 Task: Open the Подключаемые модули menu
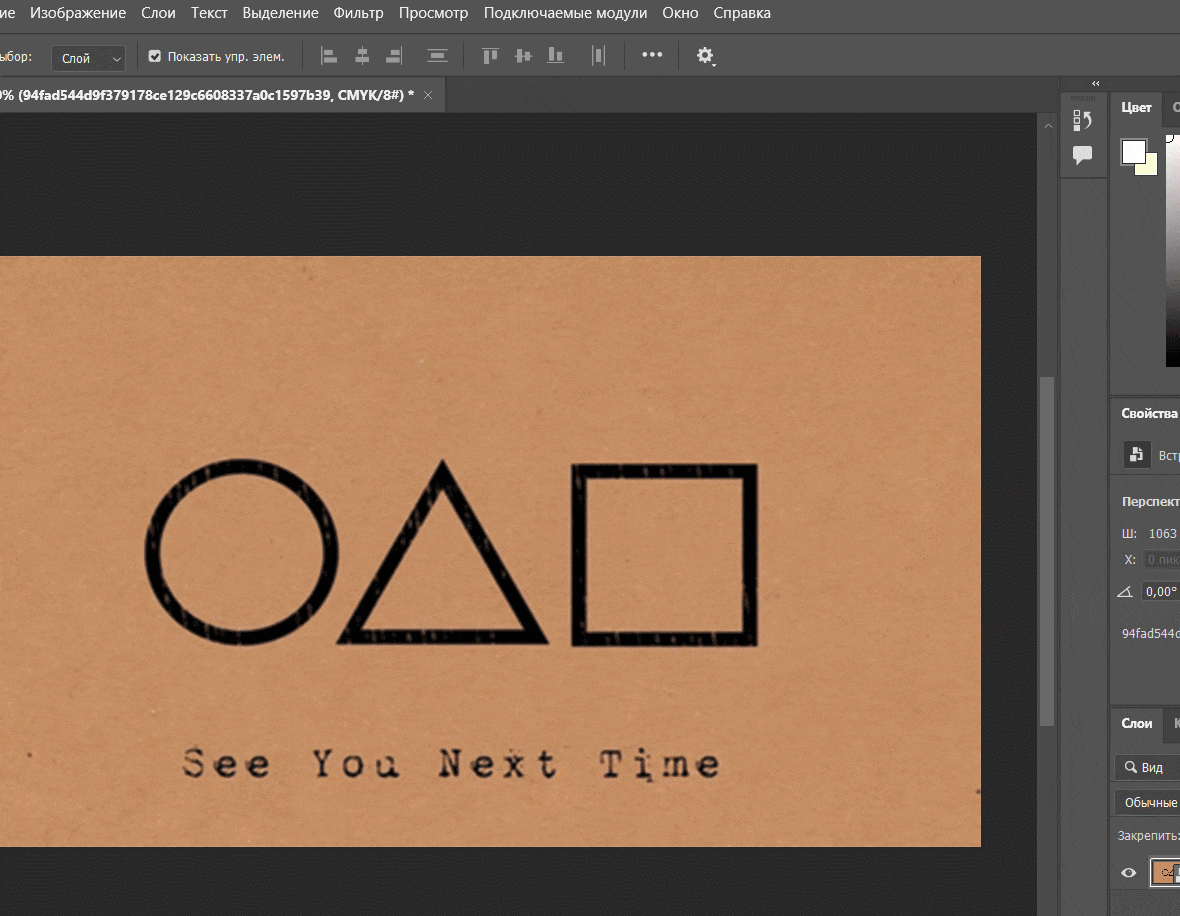(565, 13)
